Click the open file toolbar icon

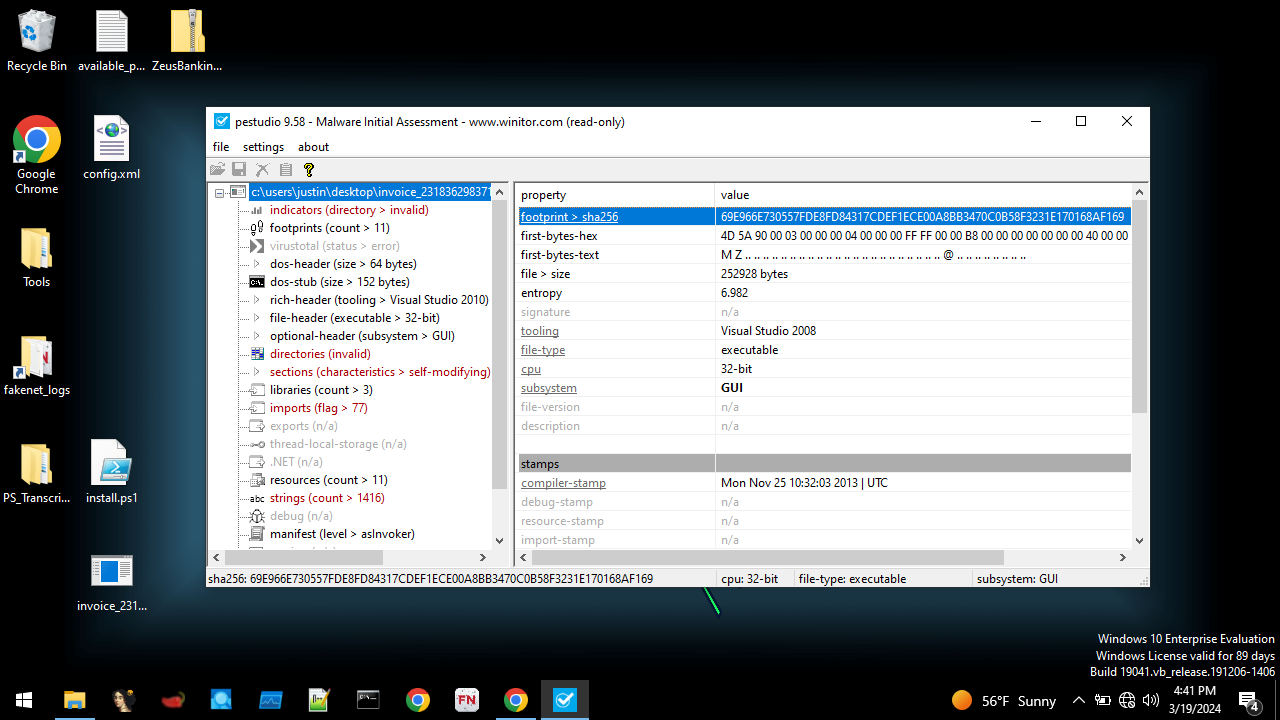pos(218,169)
